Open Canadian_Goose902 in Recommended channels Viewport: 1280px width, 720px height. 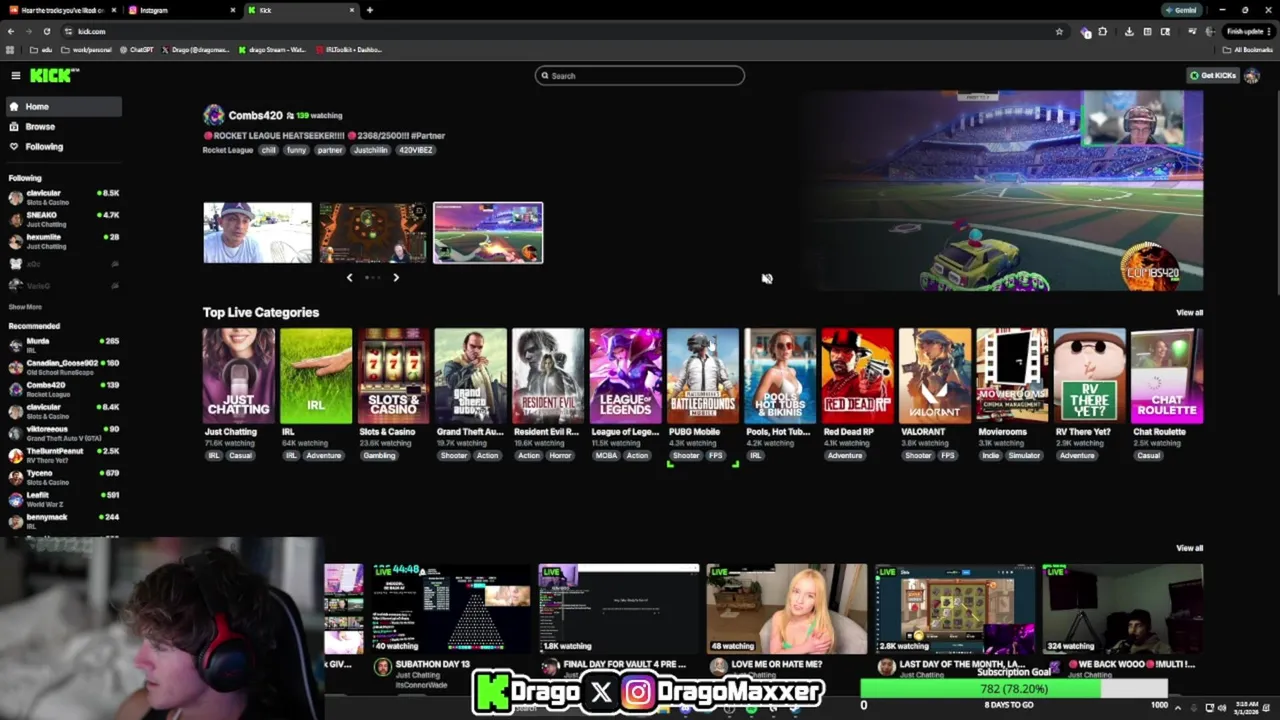62,367
